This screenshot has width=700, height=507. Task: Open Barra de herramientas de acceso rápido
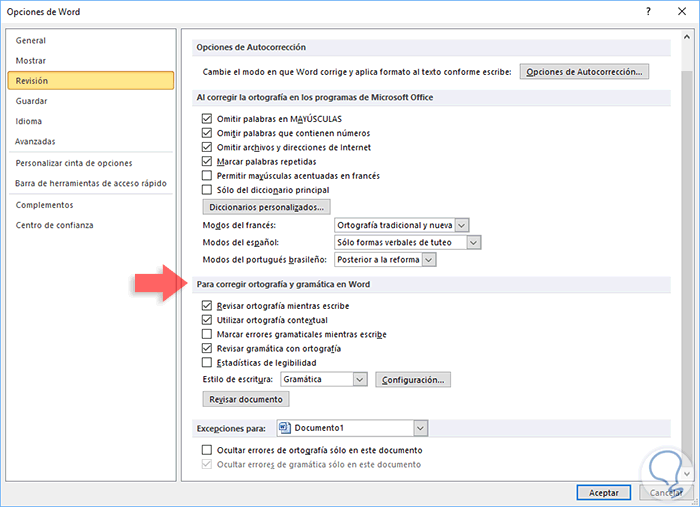click(x=91, y=183)
